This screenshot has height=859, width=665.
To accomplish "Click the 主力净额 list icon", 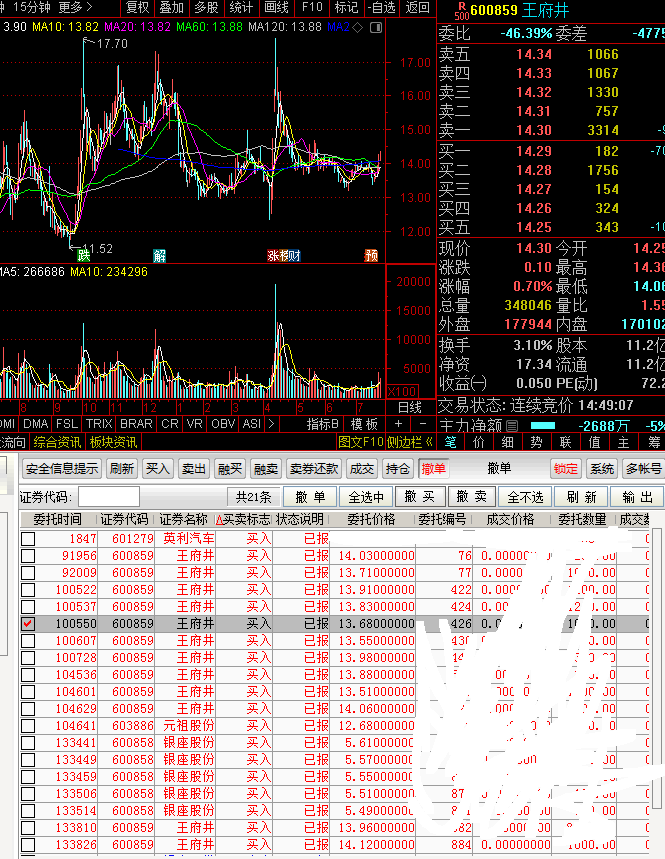I will click(512, 426).
